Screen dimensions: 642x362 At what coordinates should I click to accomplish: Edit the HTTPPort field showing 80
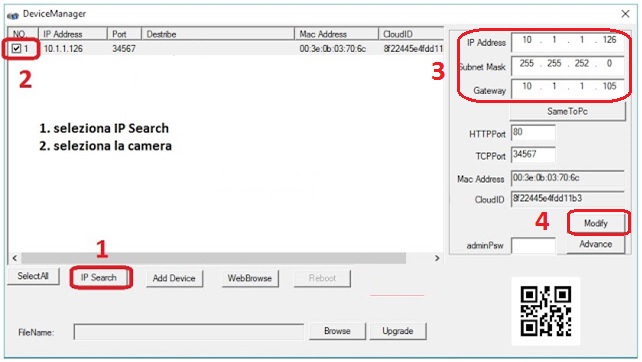[x=533, y=133]
